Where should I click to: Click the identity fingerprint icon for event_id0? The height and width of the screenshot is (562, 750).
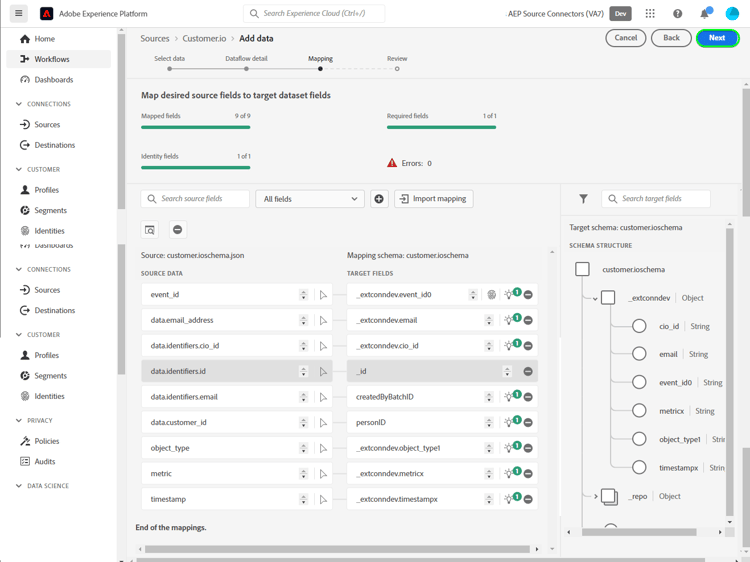click(491, 295)
